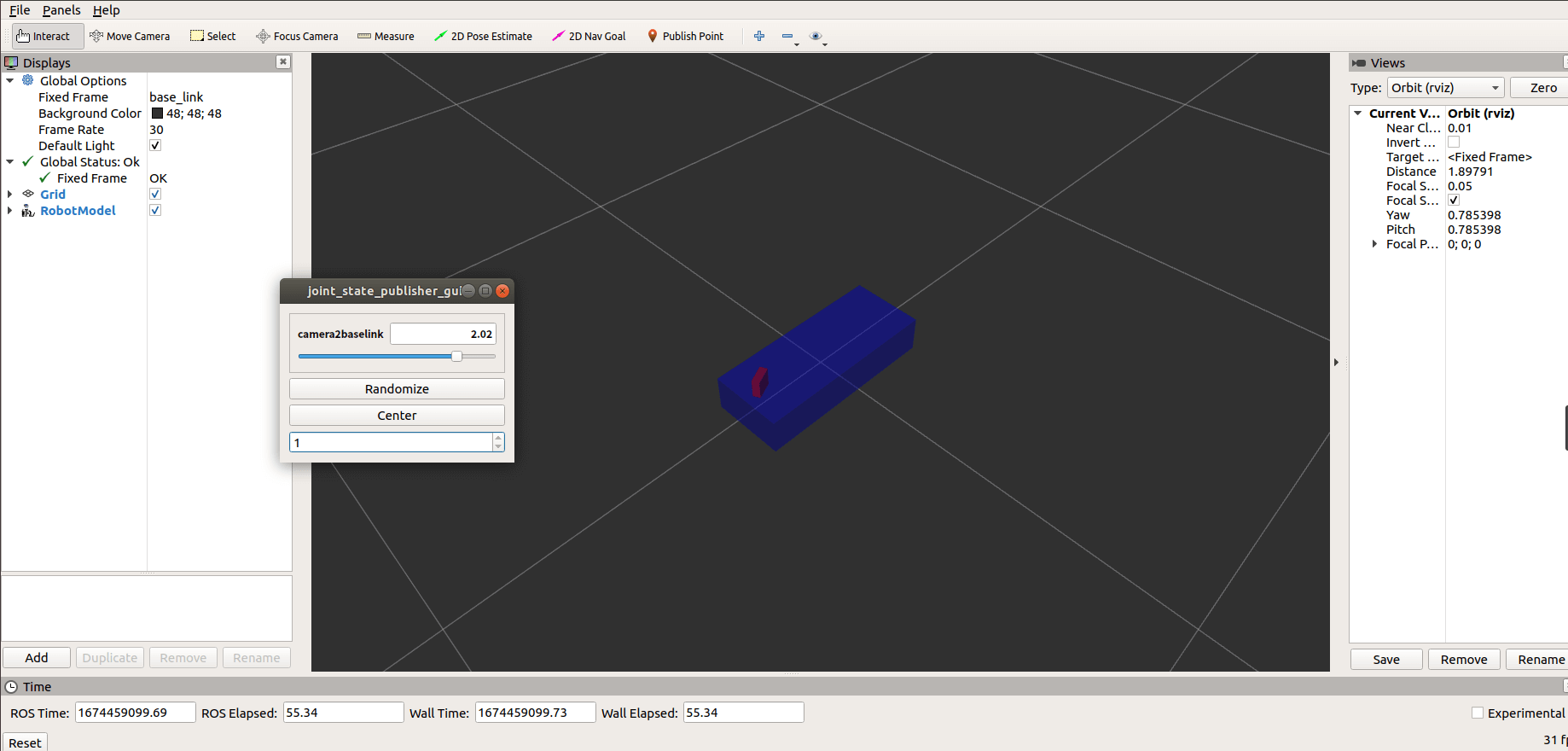This screenshot has width=1568, height=751.
Task: Toggle the checked Focal S… checkbox
Action: [x=1454, y=200]
